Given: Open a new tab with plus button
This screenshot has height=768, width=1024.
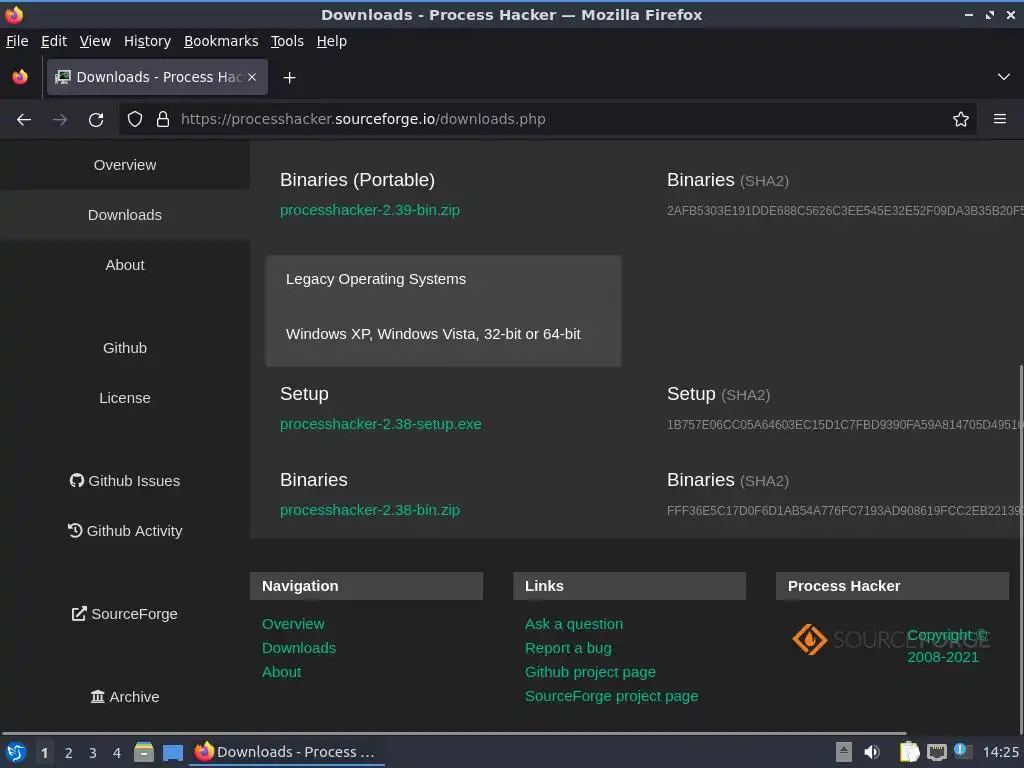Looking at the screenshot, I should [289, 78].
